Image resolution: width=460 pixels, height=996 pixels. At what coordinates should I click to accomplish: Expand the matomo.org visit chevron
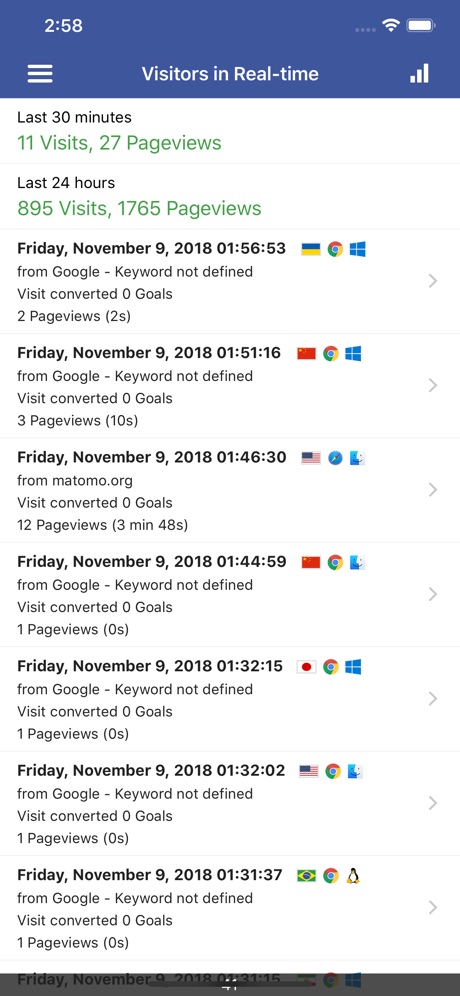click(433, 490)
